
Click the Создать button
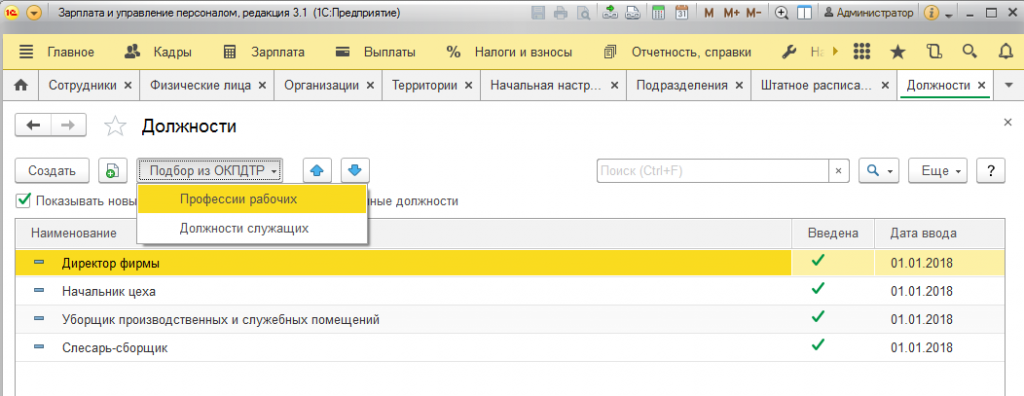point(52,171)
